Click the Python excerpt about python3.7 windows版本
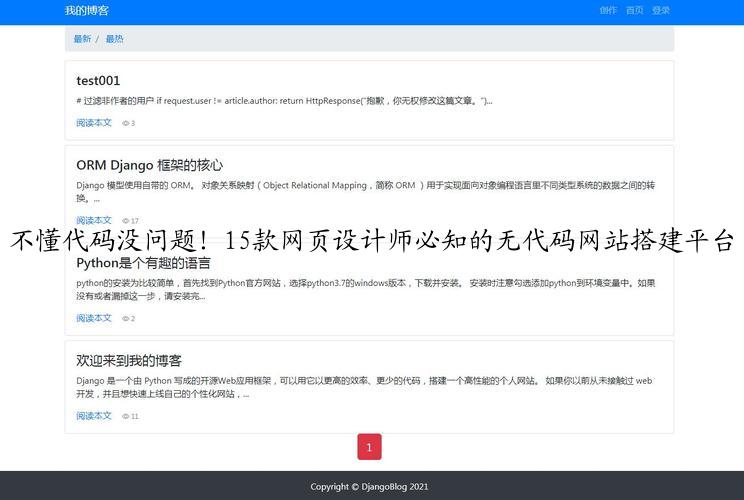The image size is (744, 500). [x=365, y=289]
